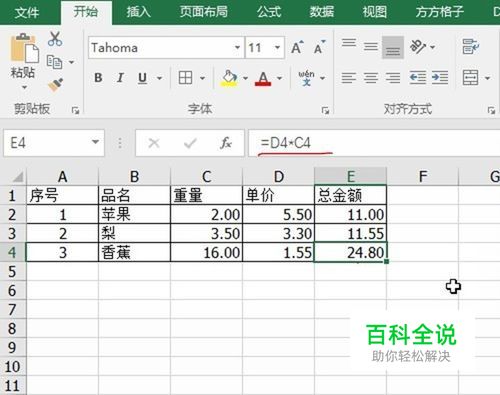This screenshot has width=500, height=395.
Task: Apply yellow fill color bucket
Action: pos(229,78)
